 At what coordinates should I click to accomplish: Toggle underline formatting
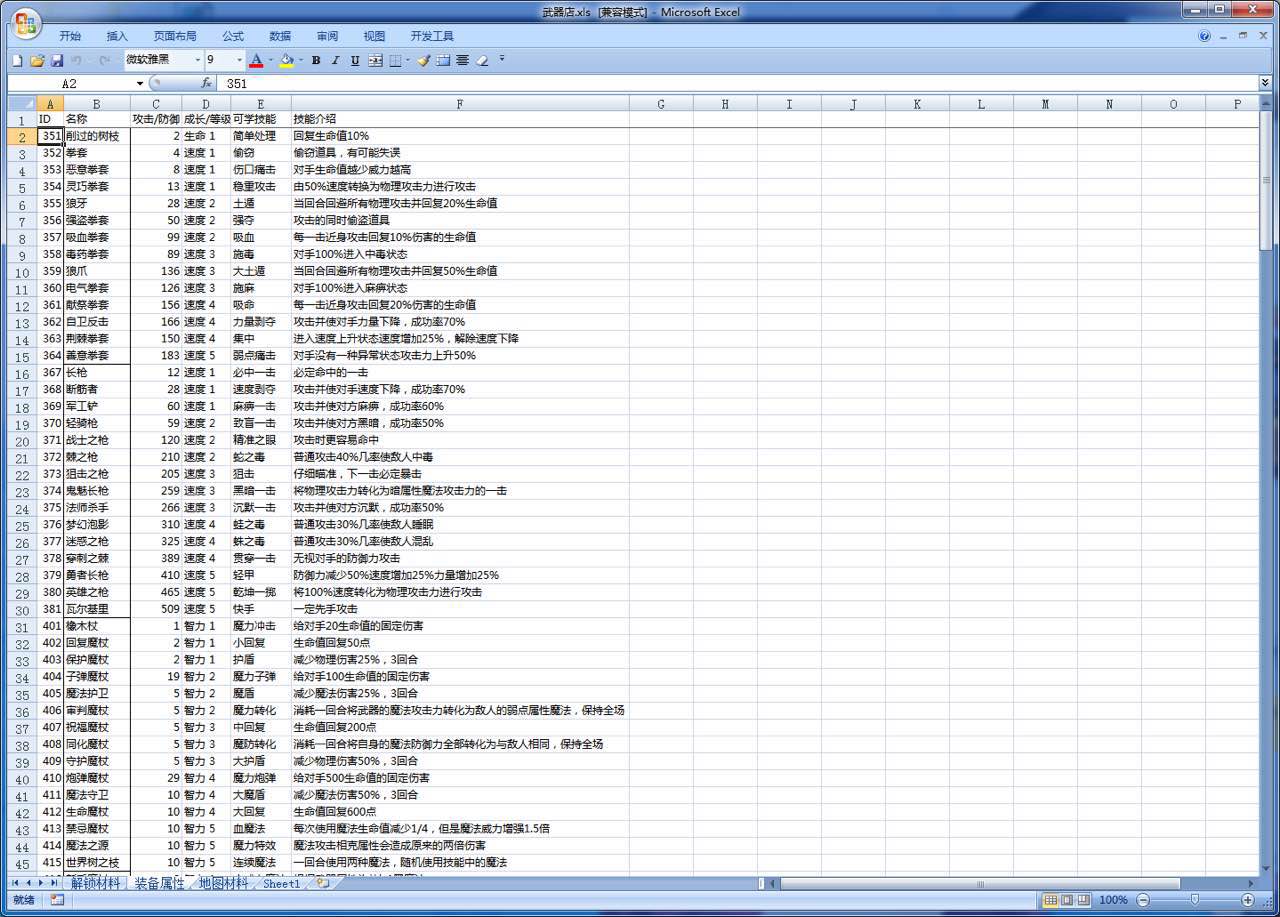[355, 61]
